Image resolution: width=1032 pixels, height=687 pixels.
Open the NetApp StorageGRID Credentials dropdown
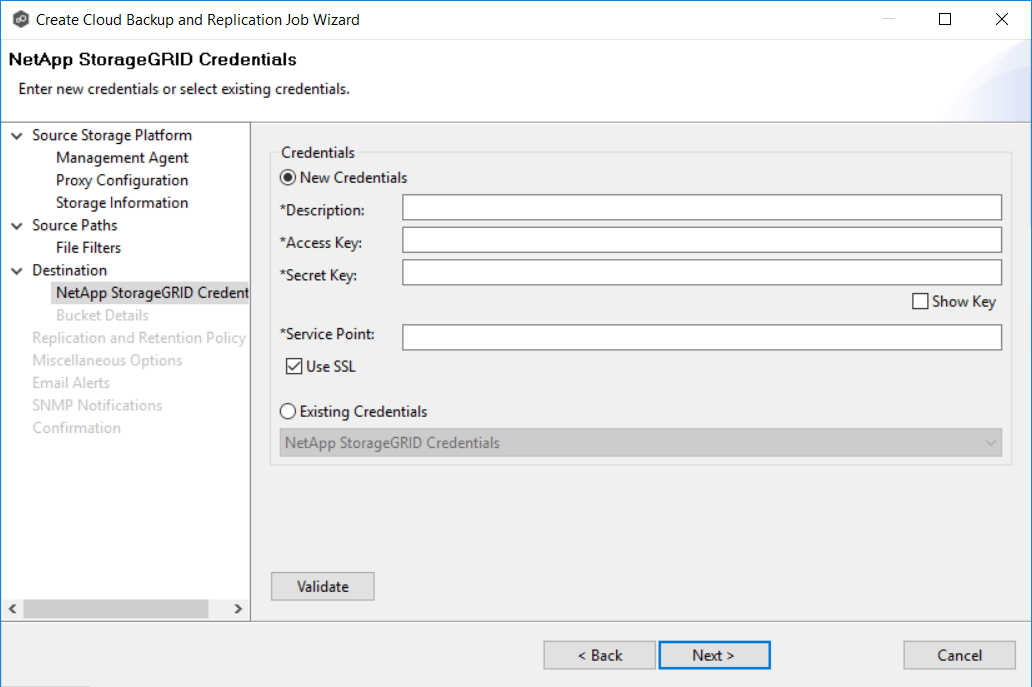click(x=640, y=443)
